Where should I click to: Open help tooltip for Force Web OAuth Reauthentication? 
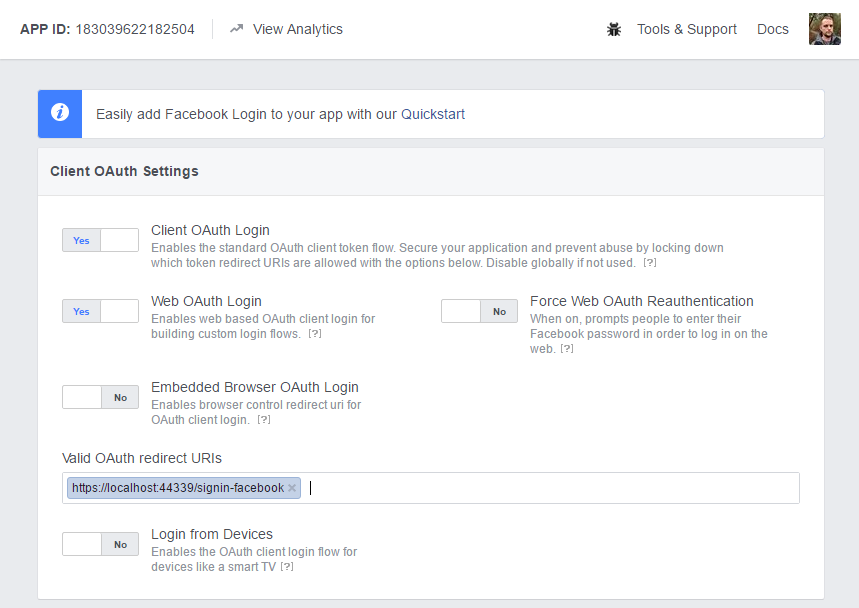pos(567,349)
